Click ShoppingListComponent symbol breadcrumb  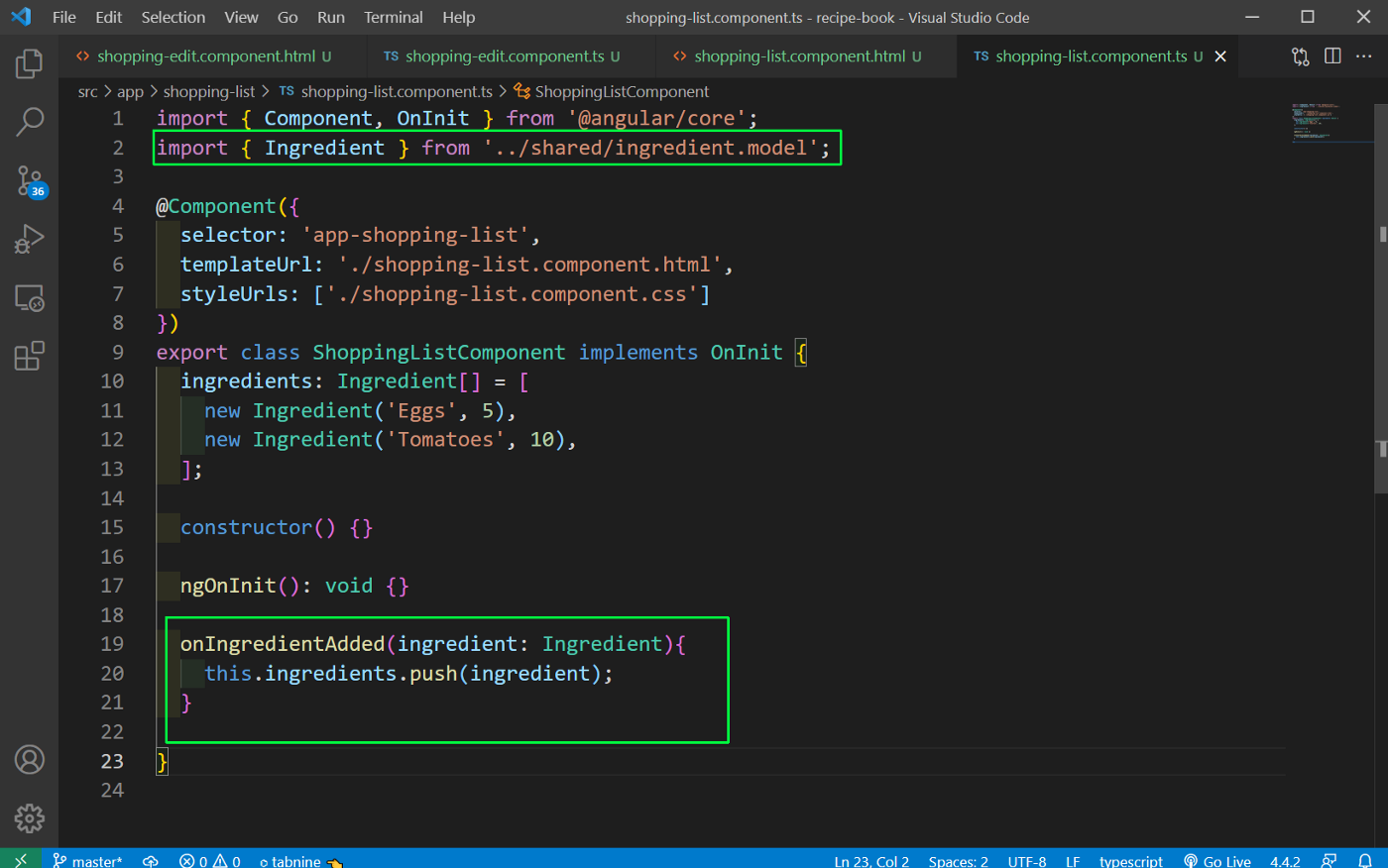[x=612, y=91]
